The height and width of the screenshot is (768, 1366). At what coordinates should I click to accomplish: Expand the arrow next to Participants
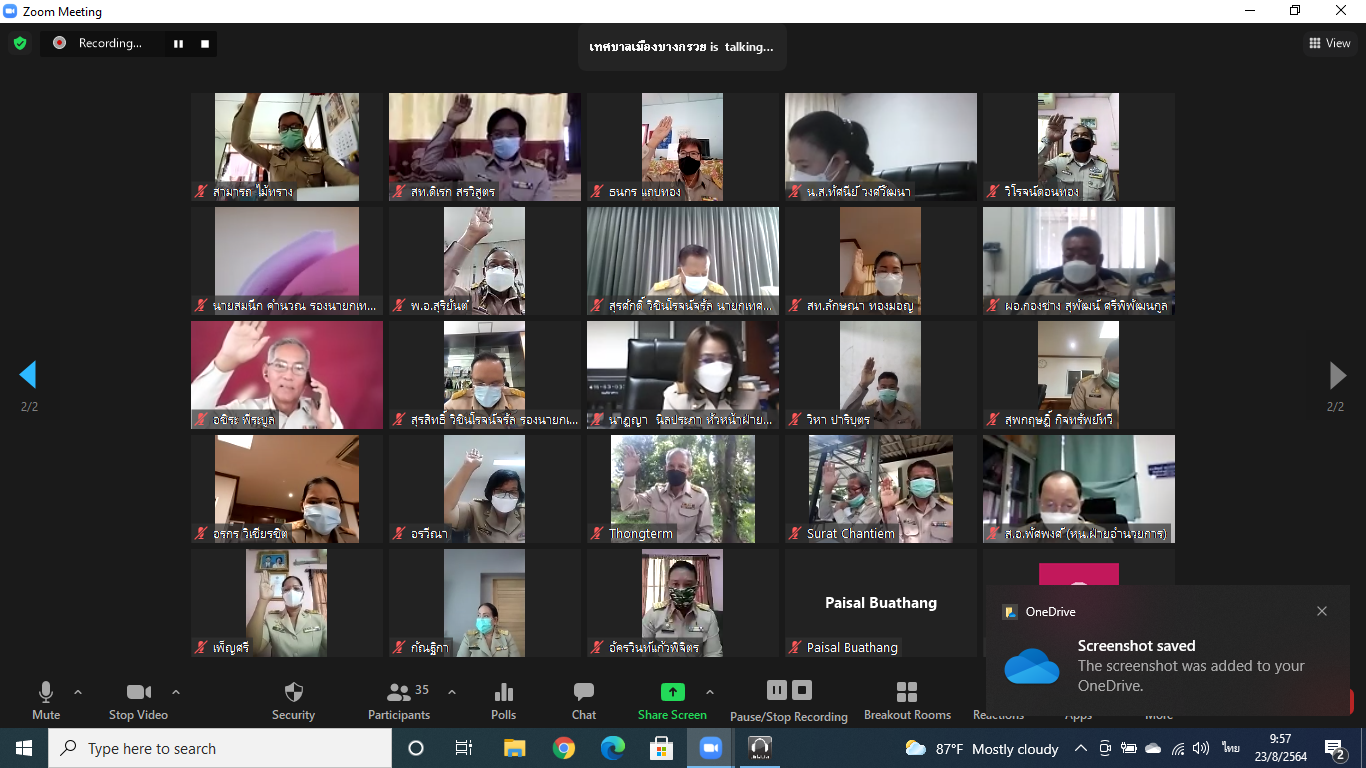pyautogui.click(x=451, y=692)
